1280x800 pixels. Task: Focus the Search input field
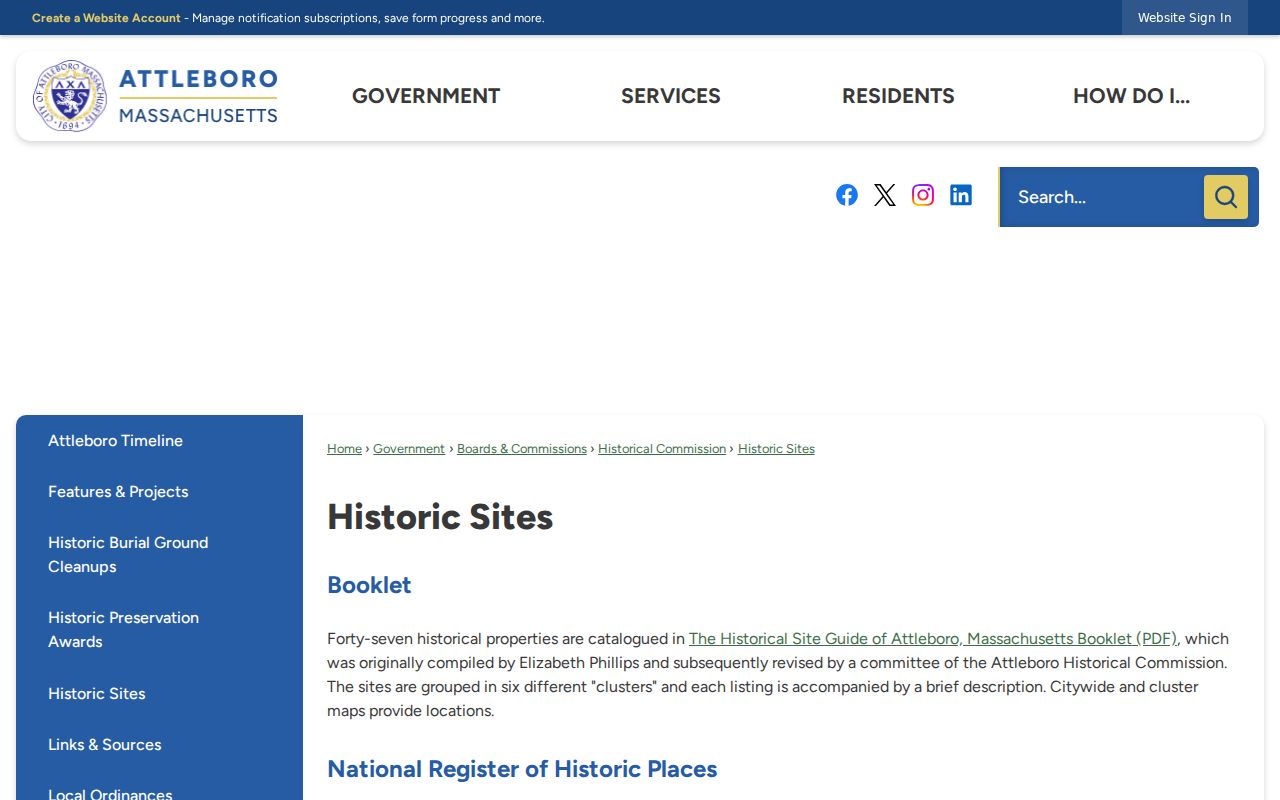click(1102, 197)
